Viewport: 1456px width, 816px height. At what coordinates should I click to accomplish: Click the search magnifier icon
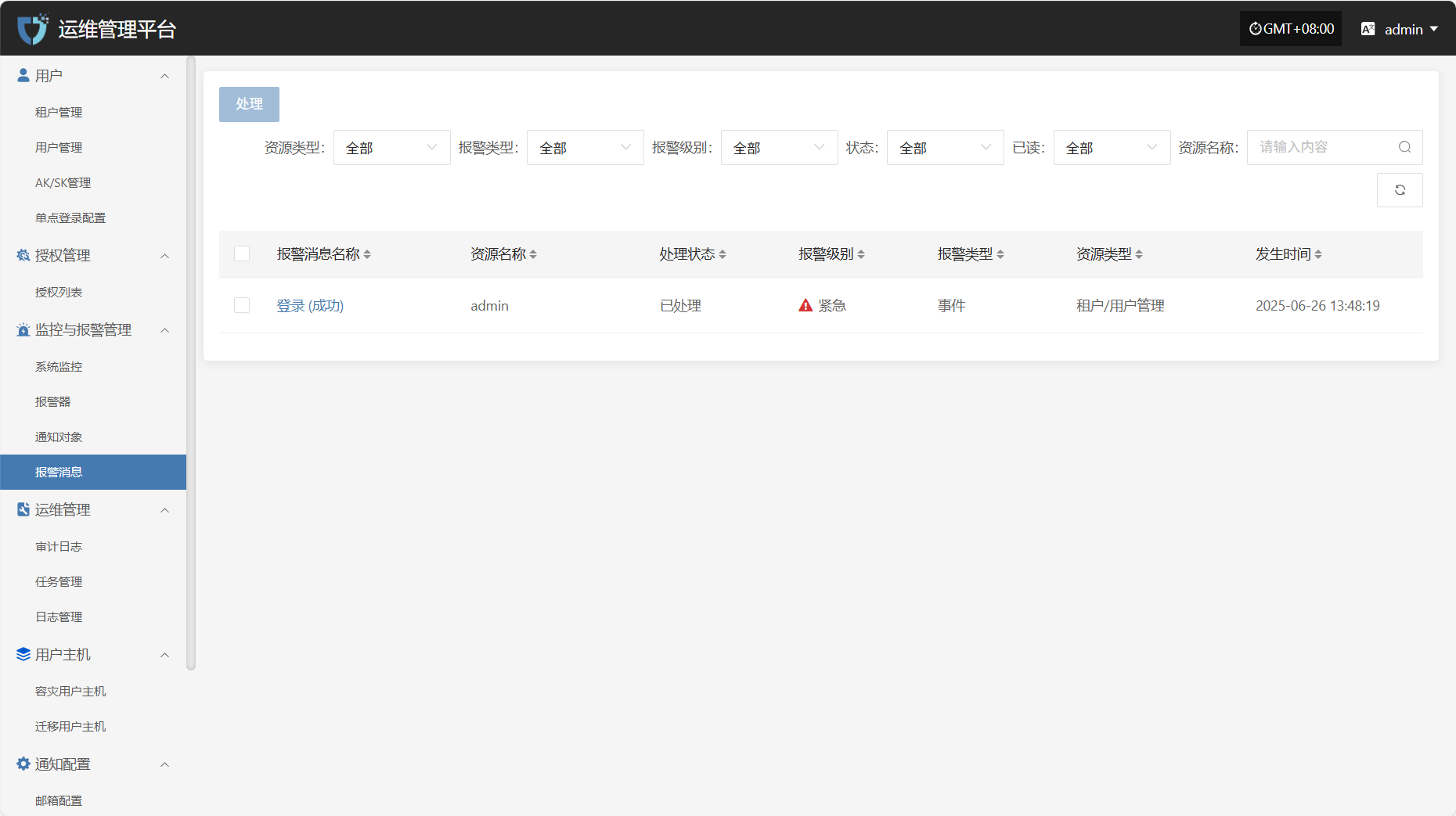pyautogui.click(x=1405, y=147)
